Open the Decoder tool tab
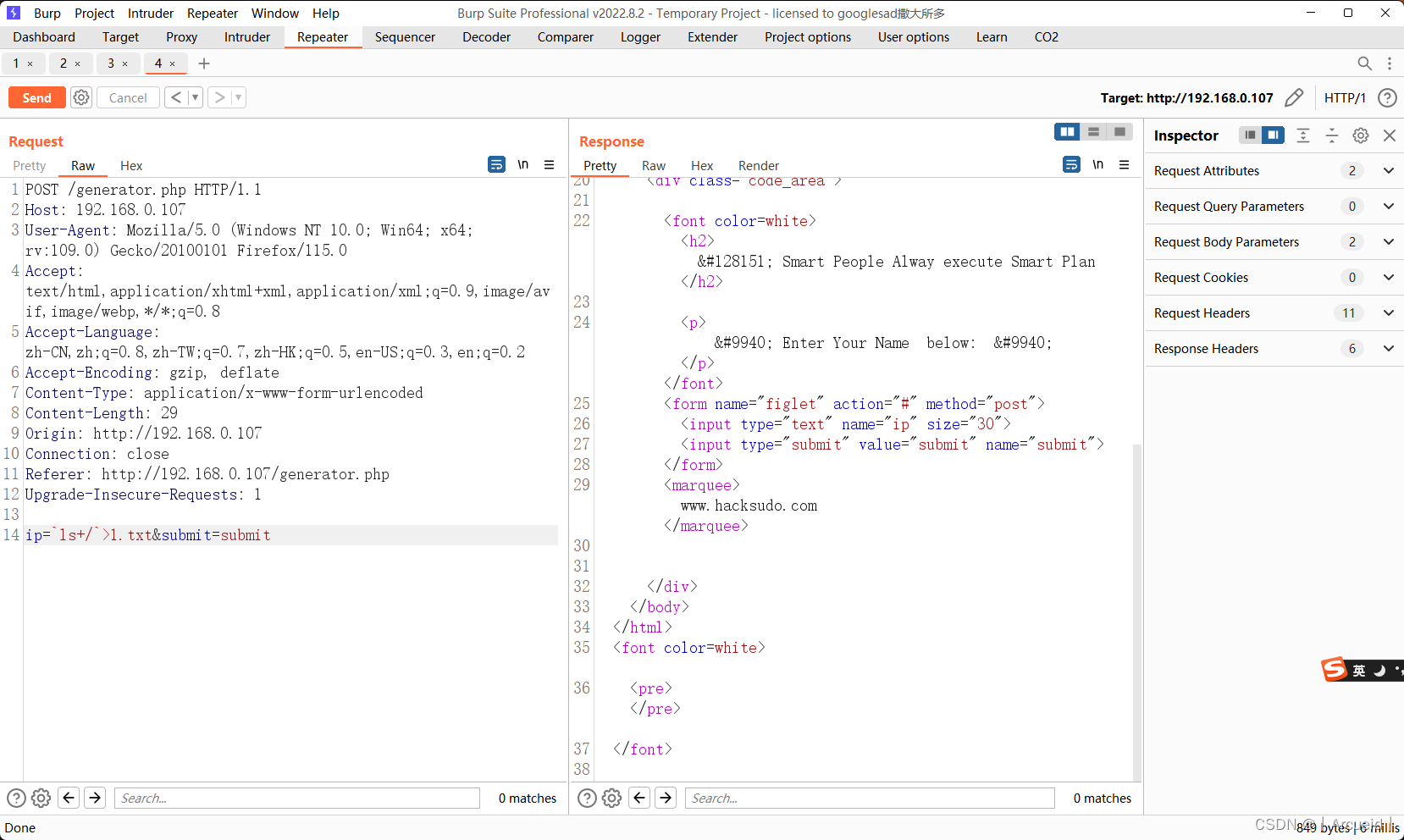Viewport: 1404px width, 840px height. pyautogui.click(x=487, y=37)
